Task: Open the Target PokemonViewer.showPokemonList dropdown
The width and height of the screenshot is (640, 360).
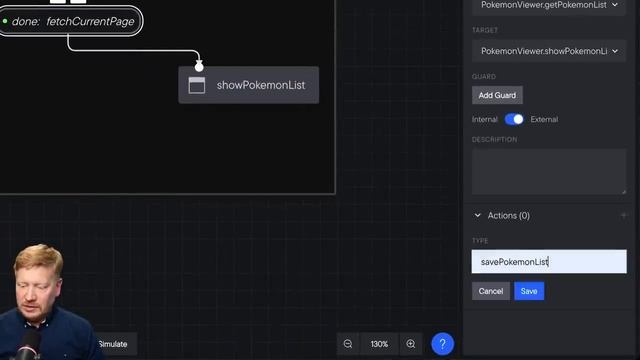Action: 549,51
